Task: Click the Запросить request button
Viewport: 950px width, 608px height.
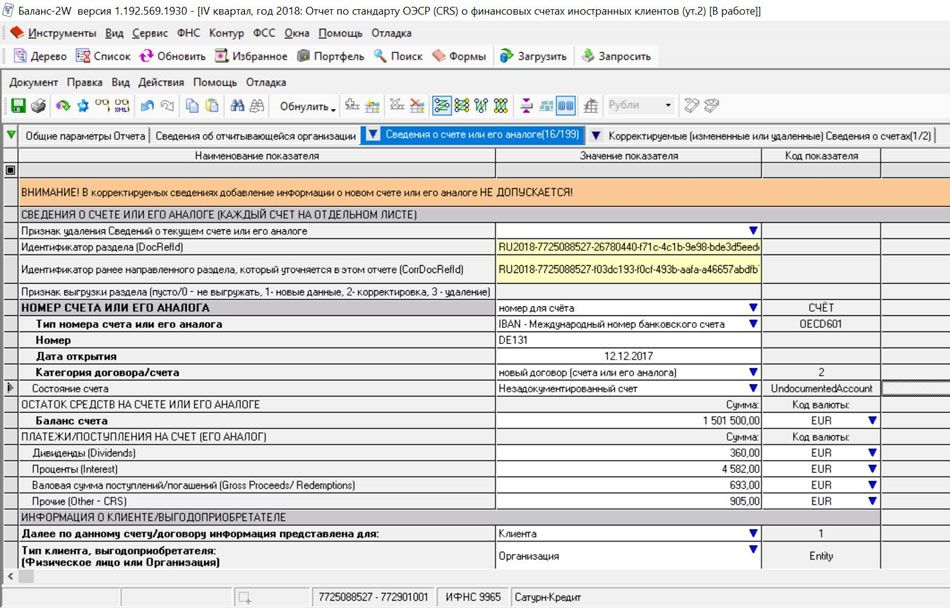Action: pos(616,56)
